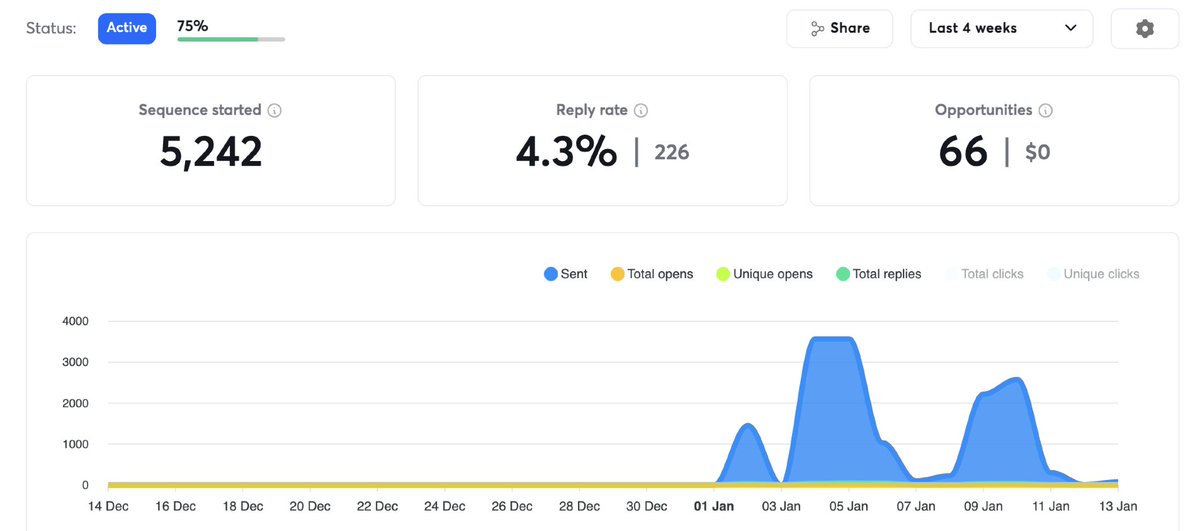The image size is (1200, 531).
Task: Click the $0 opportunities amount
Action: click(1038, 153)
